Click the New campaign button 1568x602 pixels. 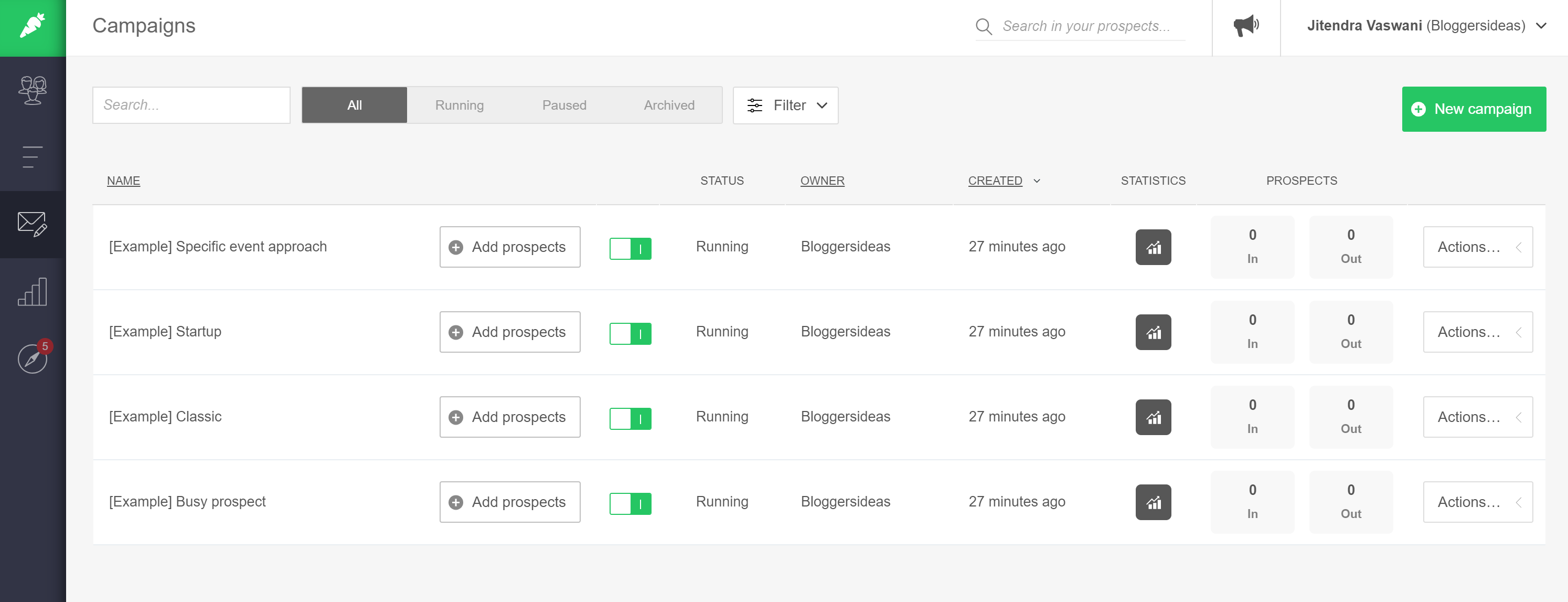pos(1474,109)
